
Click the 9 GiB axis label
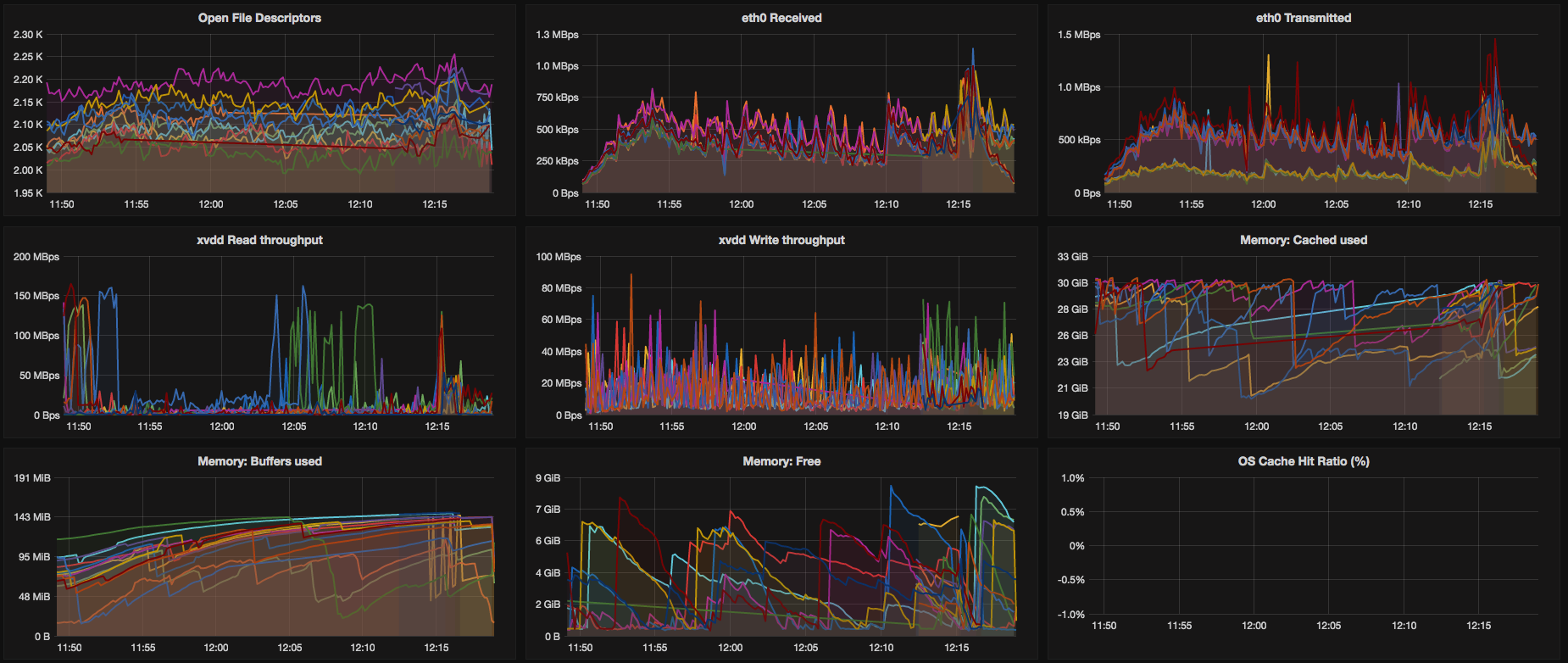(548, 478)
